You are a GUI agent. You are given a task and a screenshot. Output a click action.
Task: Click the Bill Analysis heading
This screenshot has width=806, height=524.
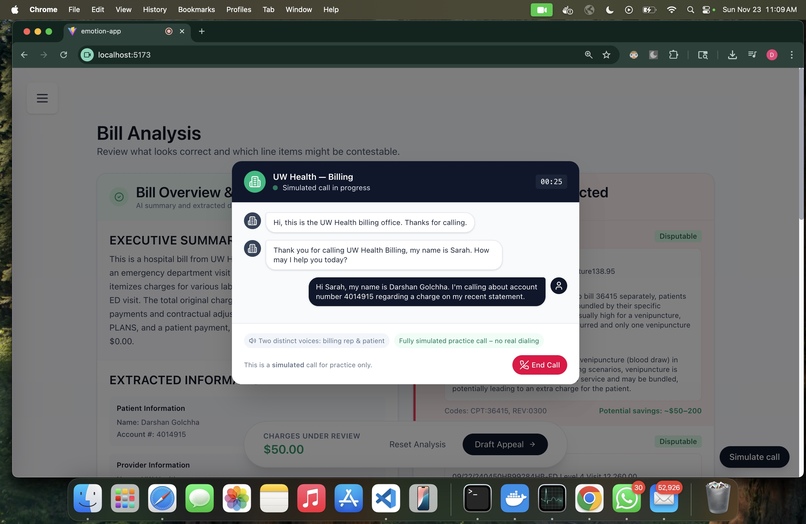149,133
